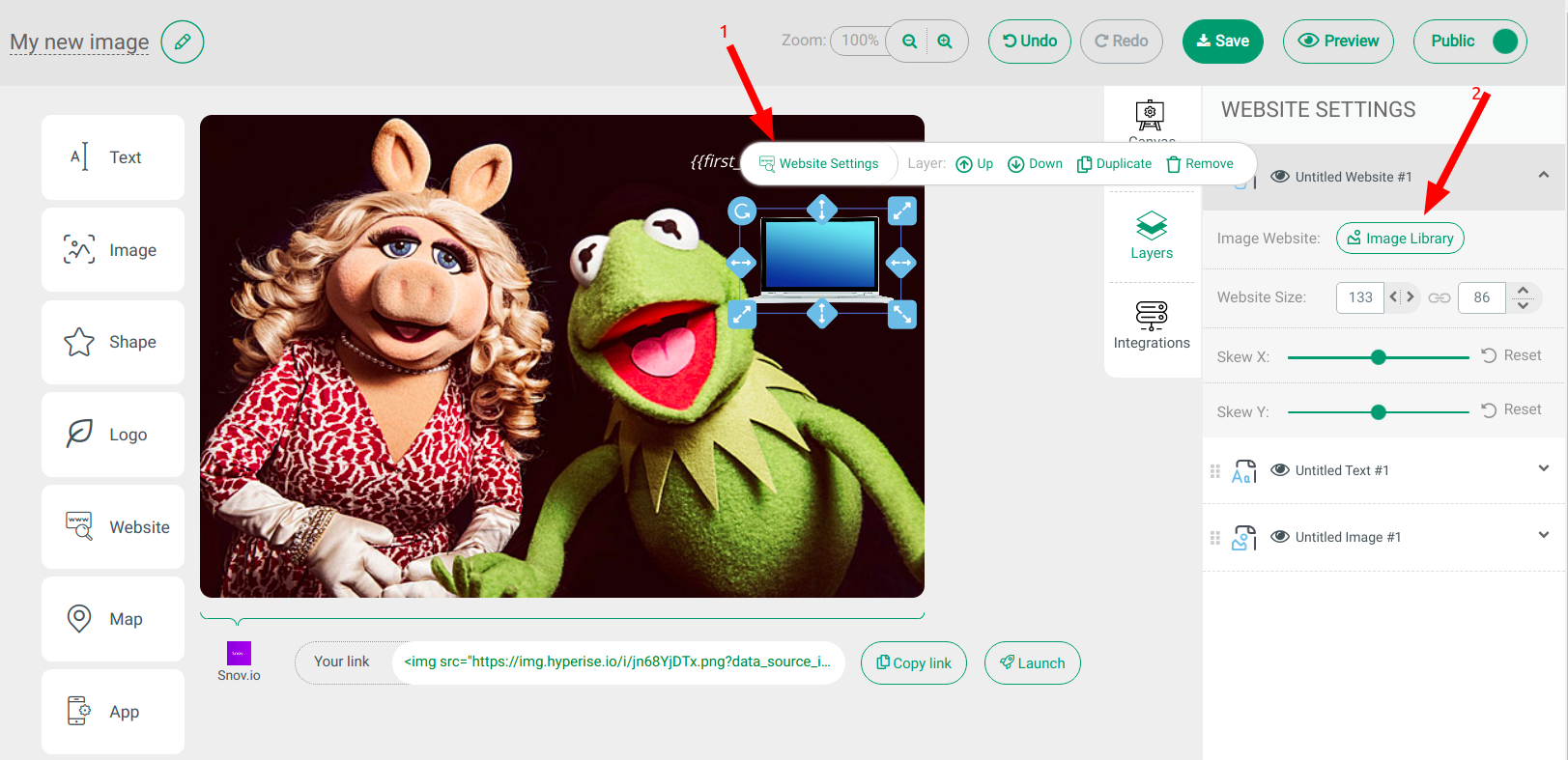Expand the Untitled Text #1 layer
Image resolution: width=1568 pixels, height=760 pixels.
[x=1544, y=469]
